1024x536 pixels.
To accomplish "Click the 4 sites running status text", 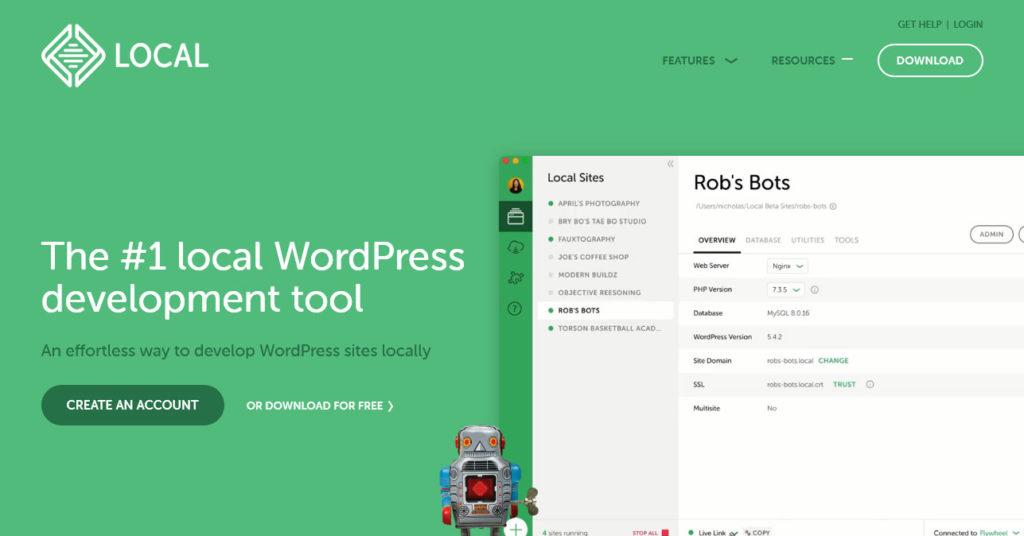I will (564, 533).
